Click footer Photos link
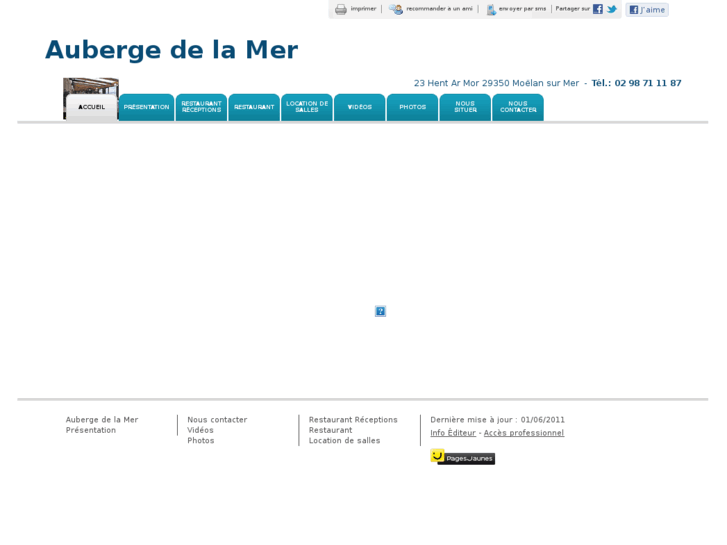Image resolution: width=727 pixels, height=545 pixels. [x=201, y=441]
